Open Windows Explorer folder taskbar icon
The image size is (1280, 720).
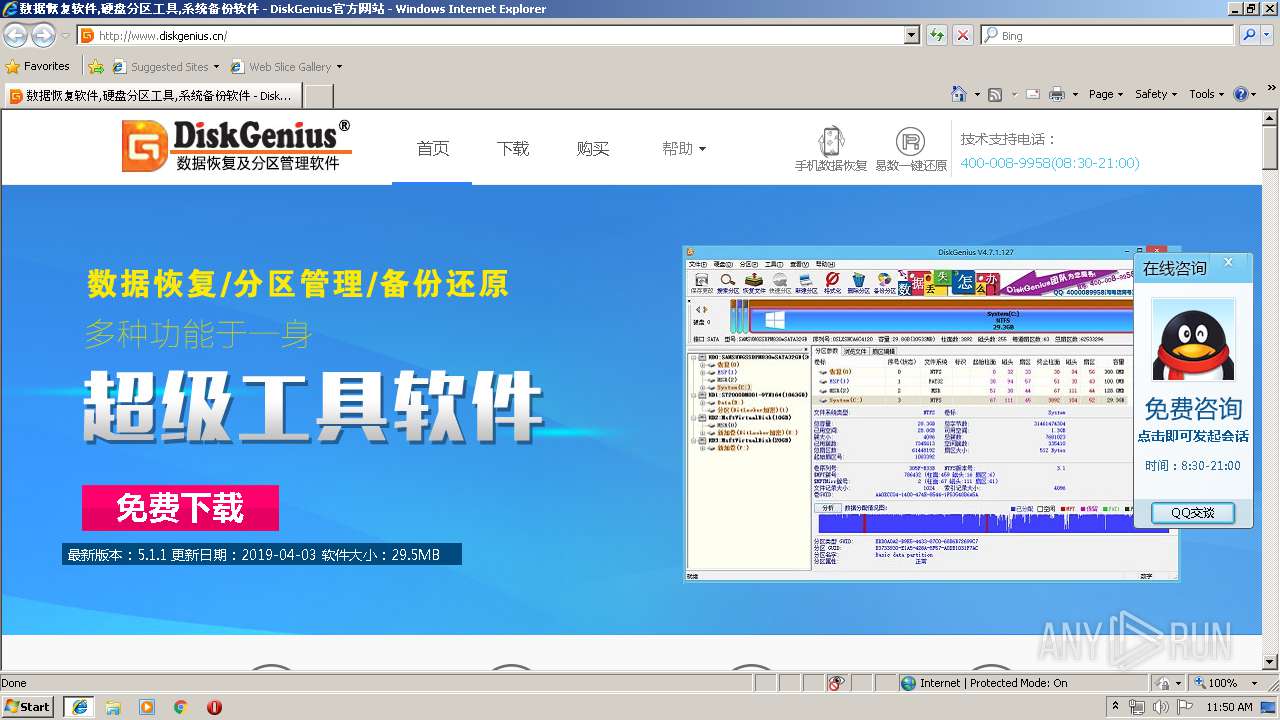113,707
